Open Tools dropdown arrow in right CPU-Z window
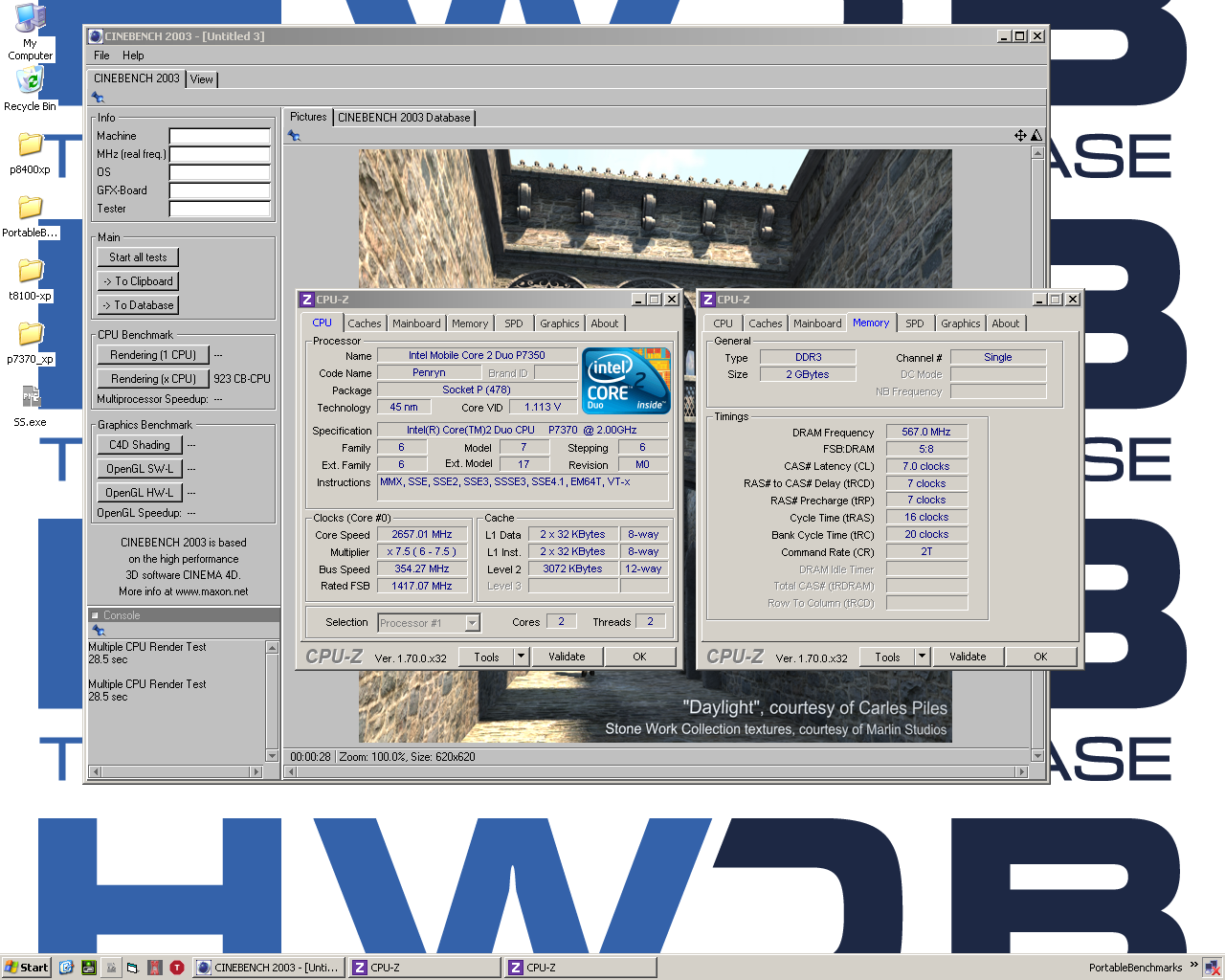Viewport: 1225px width, 980px height. coord(923,657)
